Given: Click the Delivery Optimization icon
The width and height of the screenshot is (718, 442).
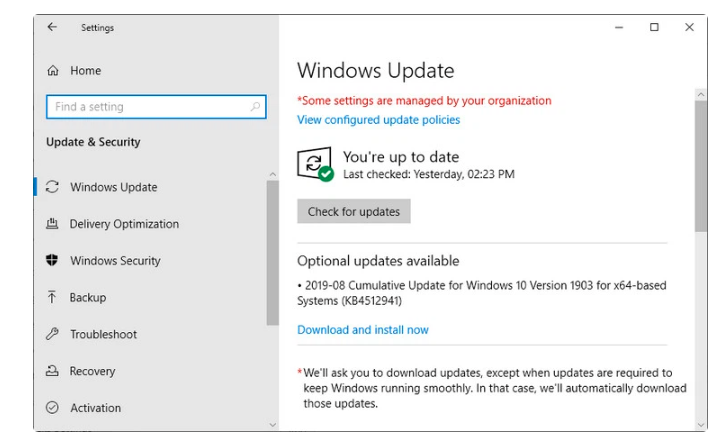Looking at the screenshot, I should 53,224.
